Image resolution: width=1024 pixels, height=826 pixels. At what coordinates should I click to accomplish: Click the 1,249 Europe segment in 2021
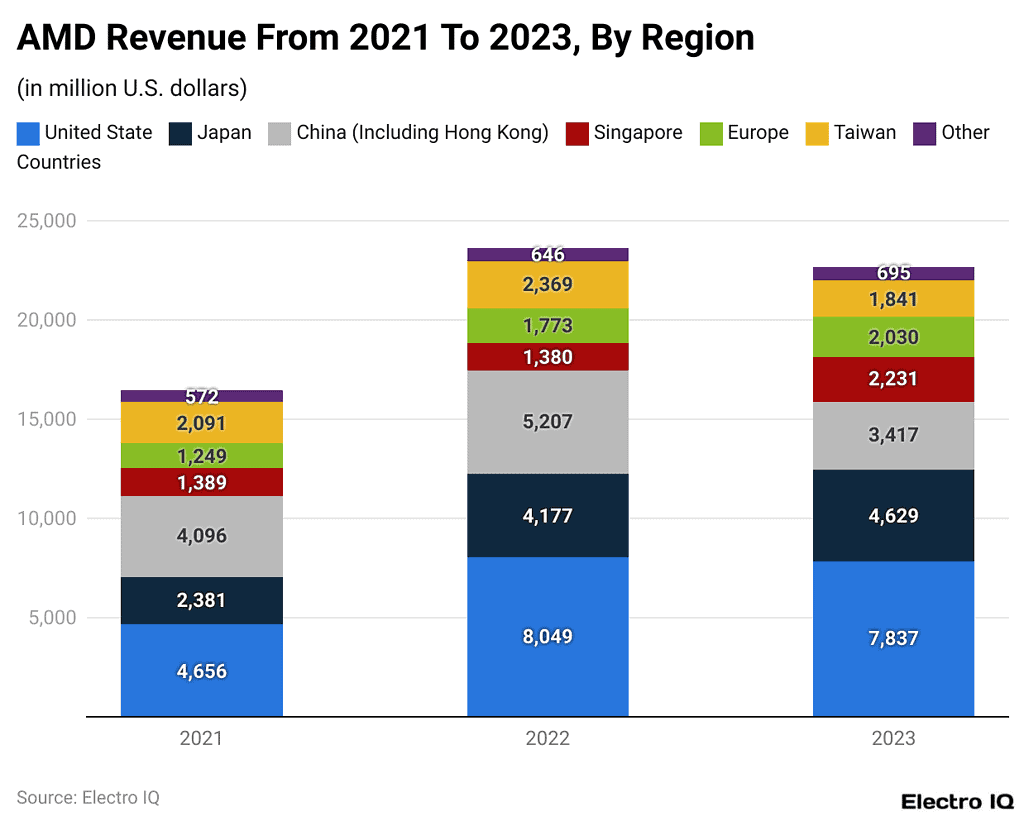[x=202, y=456]
